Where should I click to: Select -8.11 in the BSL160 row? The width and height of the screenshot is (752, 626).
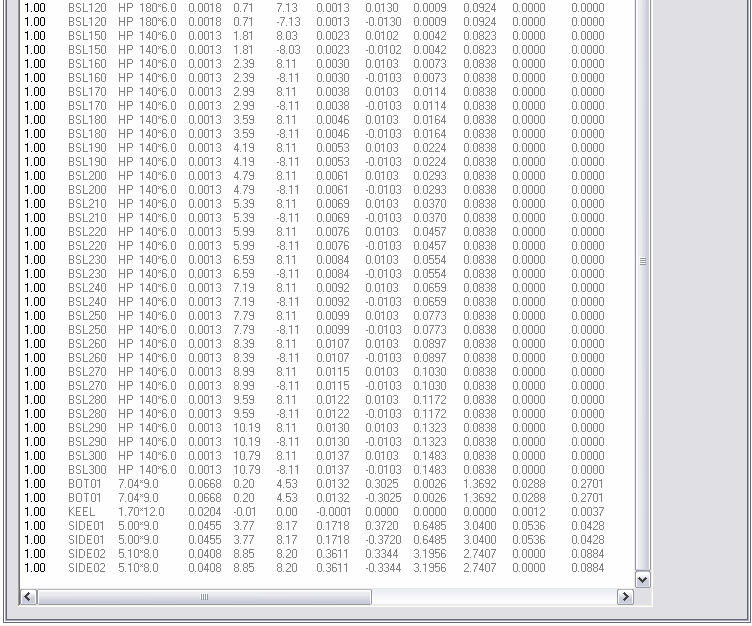click(x=288, y=78)
